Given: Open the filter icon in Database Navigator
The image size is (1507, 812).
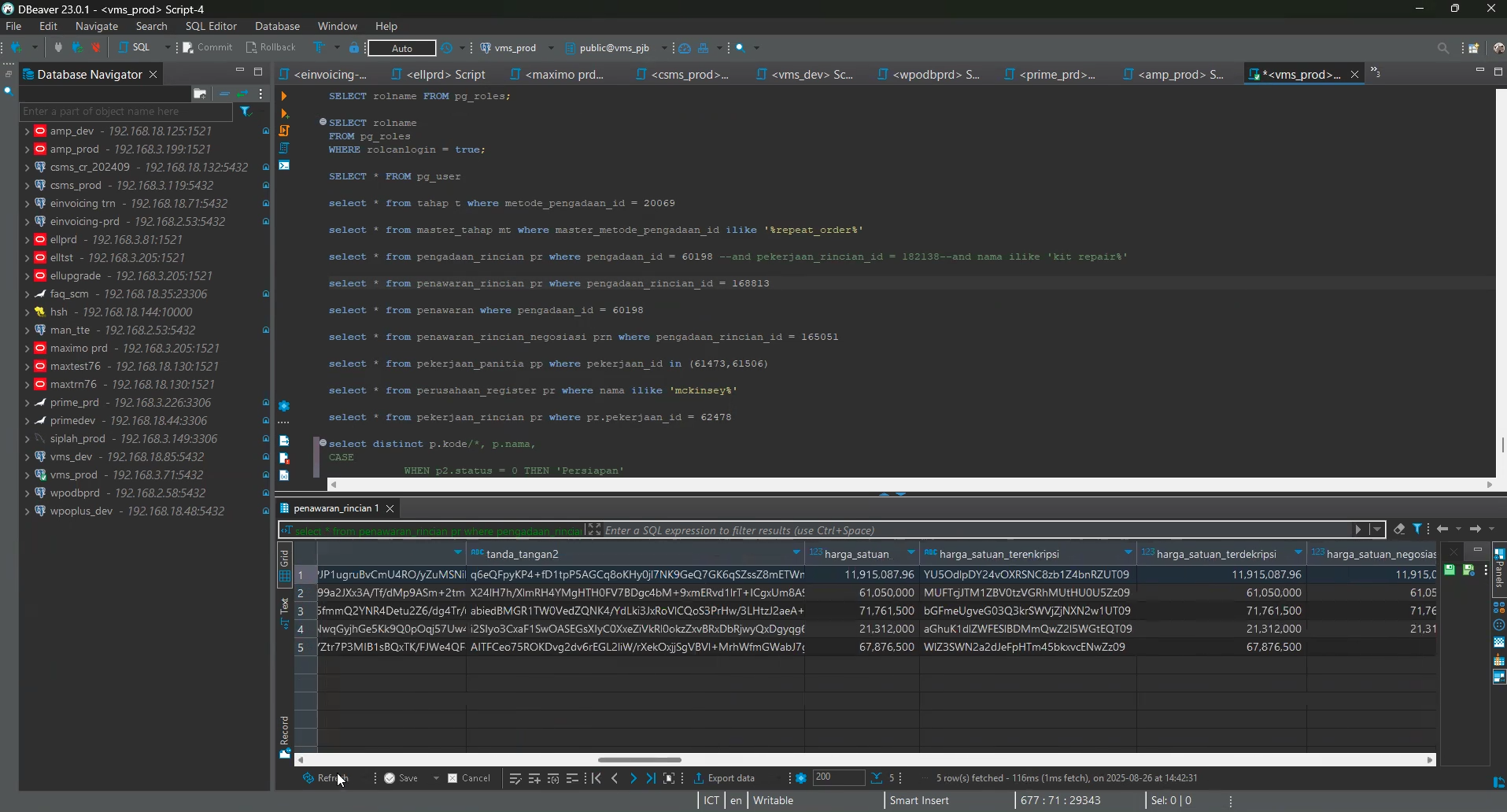Looking at the screenshot, I should coord(246,112).
